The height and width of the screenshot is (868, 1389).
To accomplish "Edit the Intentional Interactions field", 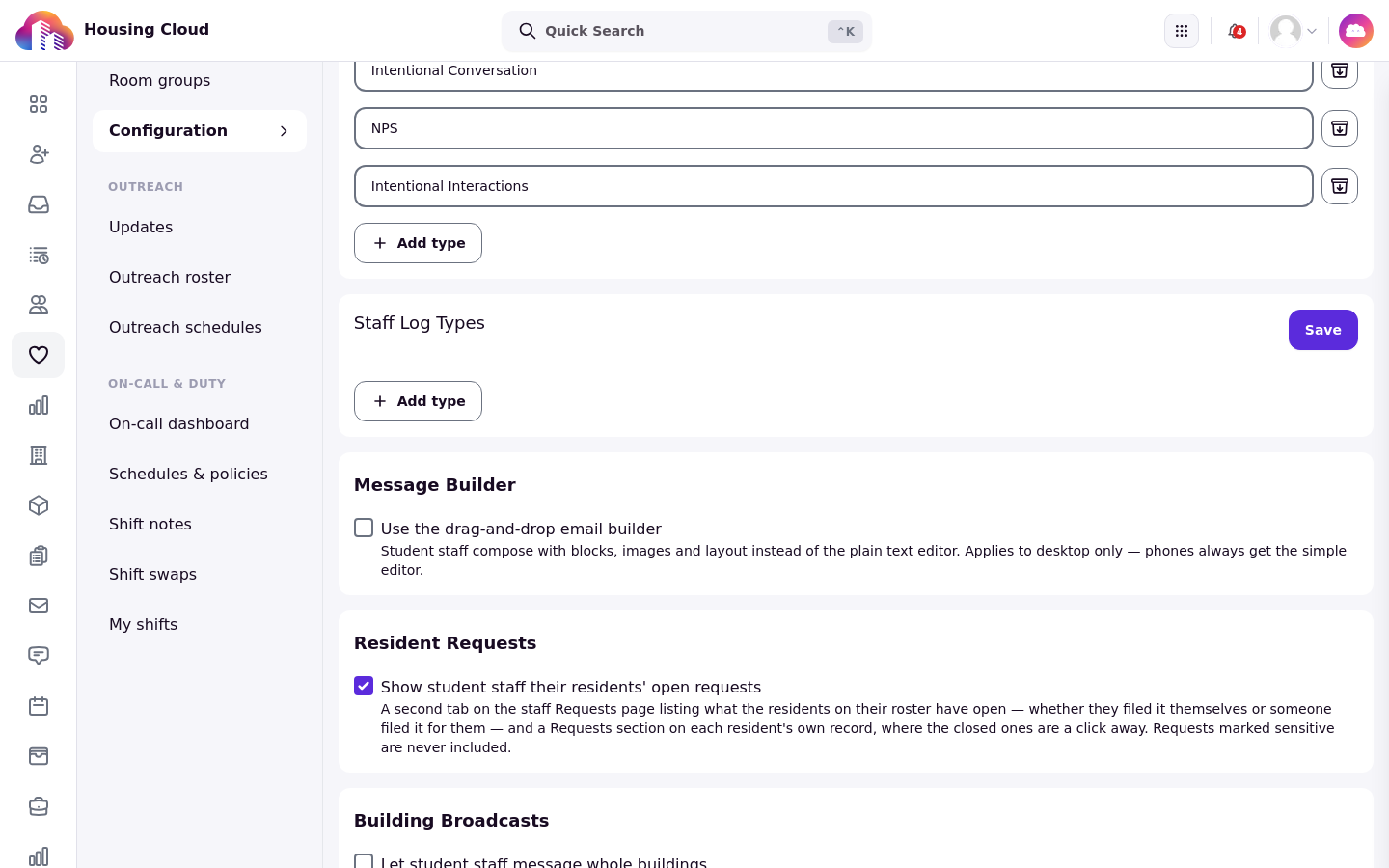I will pyautogui.click(x=833, y=186).
